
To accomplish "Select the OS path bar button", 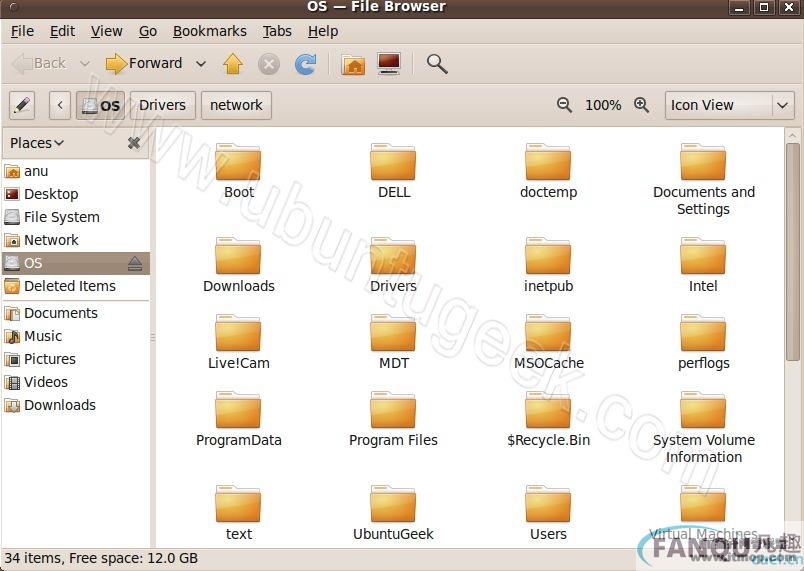I will tap(100, 106).
